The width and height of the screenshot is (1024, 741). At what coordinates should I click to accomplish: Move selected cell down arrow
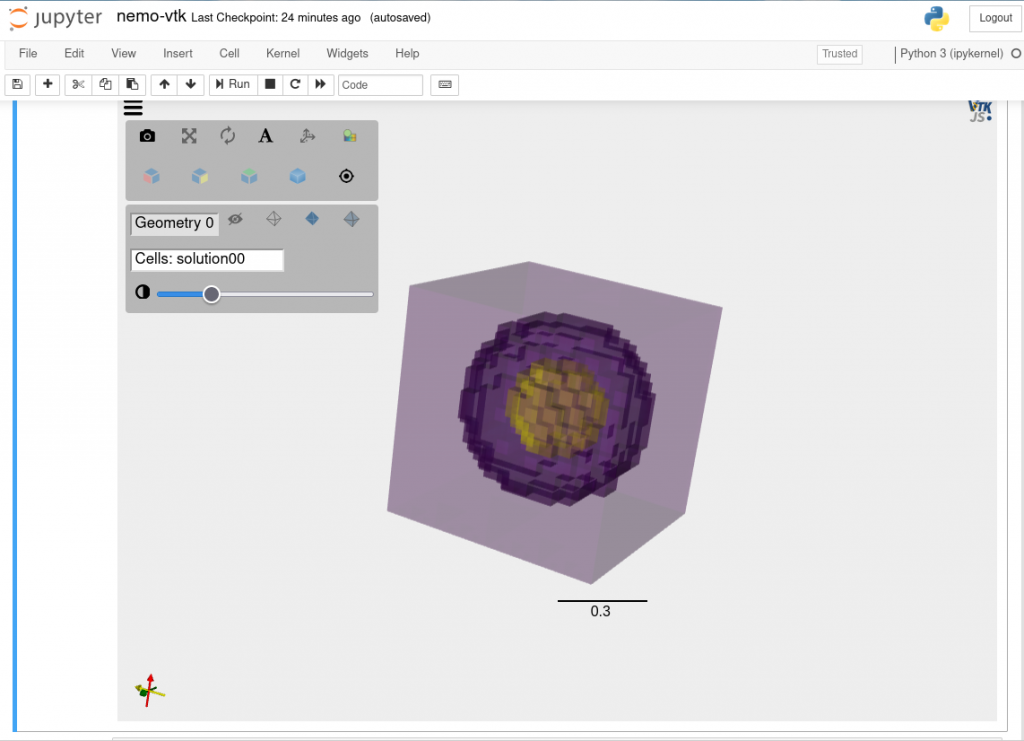[x=191, y=84]
